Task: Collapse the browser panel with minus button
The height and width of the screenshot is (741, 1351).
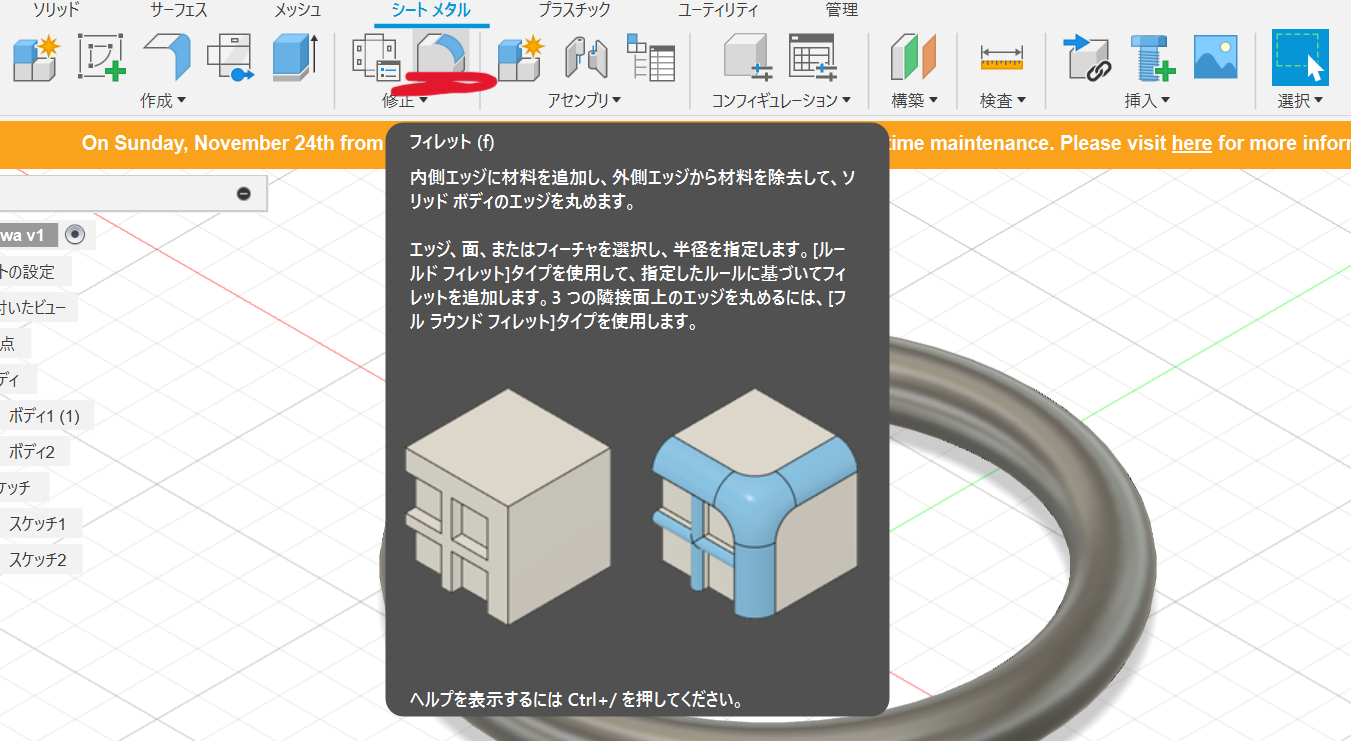Action: [x=244, y=193]
